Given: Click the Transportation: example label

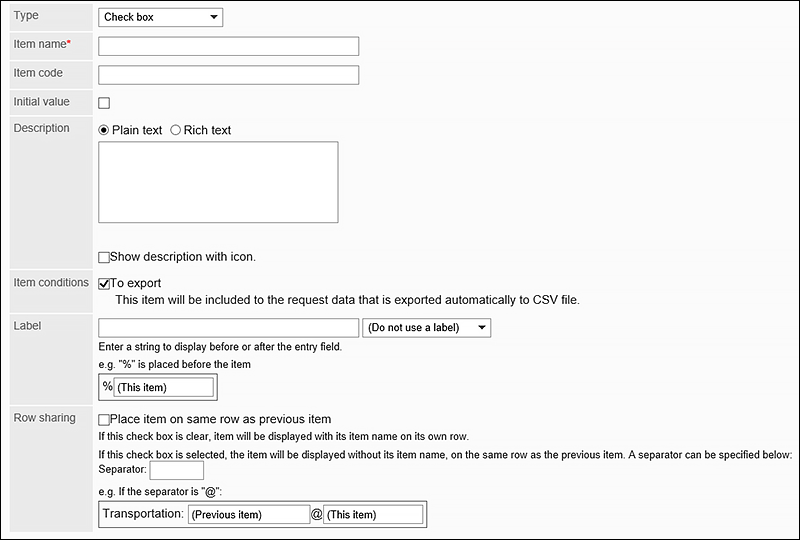Looking at the screenshot, I should click(x=143, y=513).
